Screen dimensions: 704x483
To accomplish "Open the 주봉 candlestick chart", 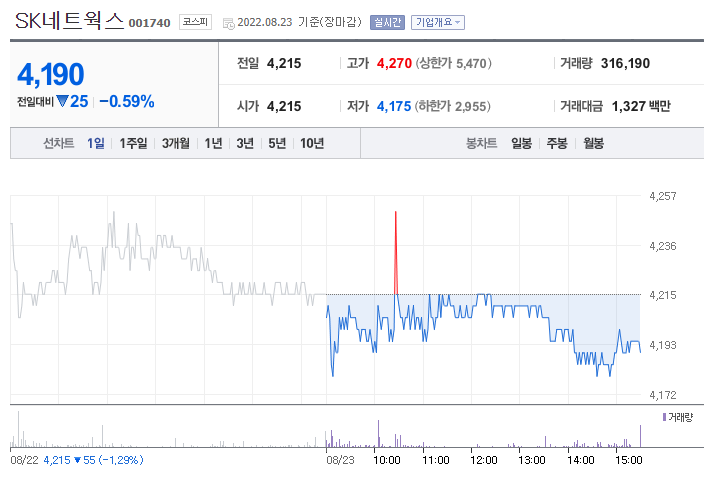I will point(557,143).
